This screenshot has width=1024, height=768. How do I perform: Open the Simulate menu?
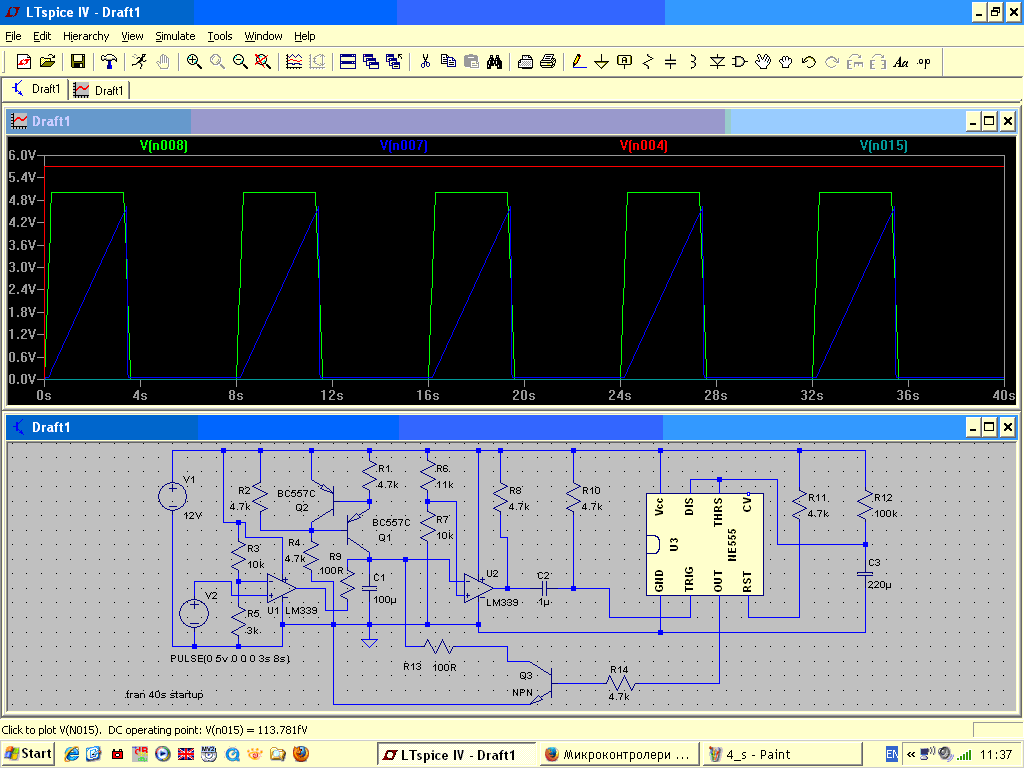(x=175, y=36)
